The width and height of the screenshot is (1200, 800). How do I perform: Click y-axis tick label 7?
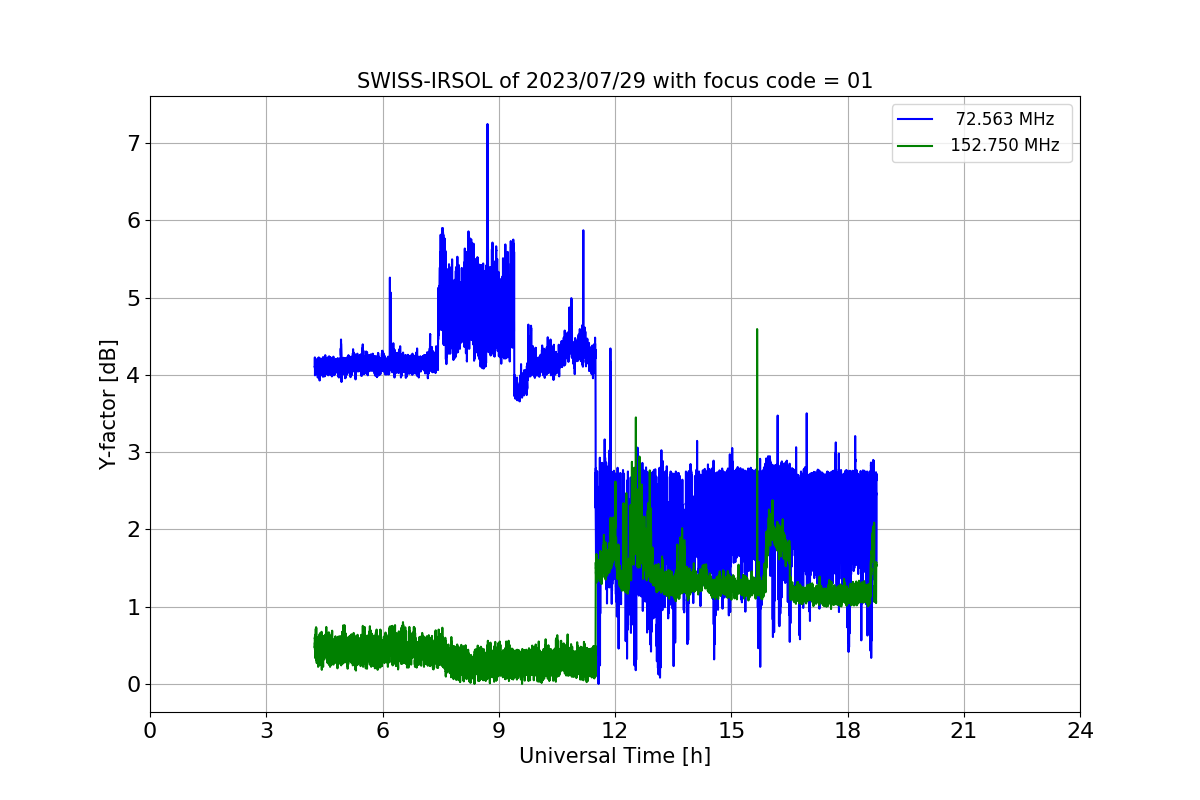(133, 143)
